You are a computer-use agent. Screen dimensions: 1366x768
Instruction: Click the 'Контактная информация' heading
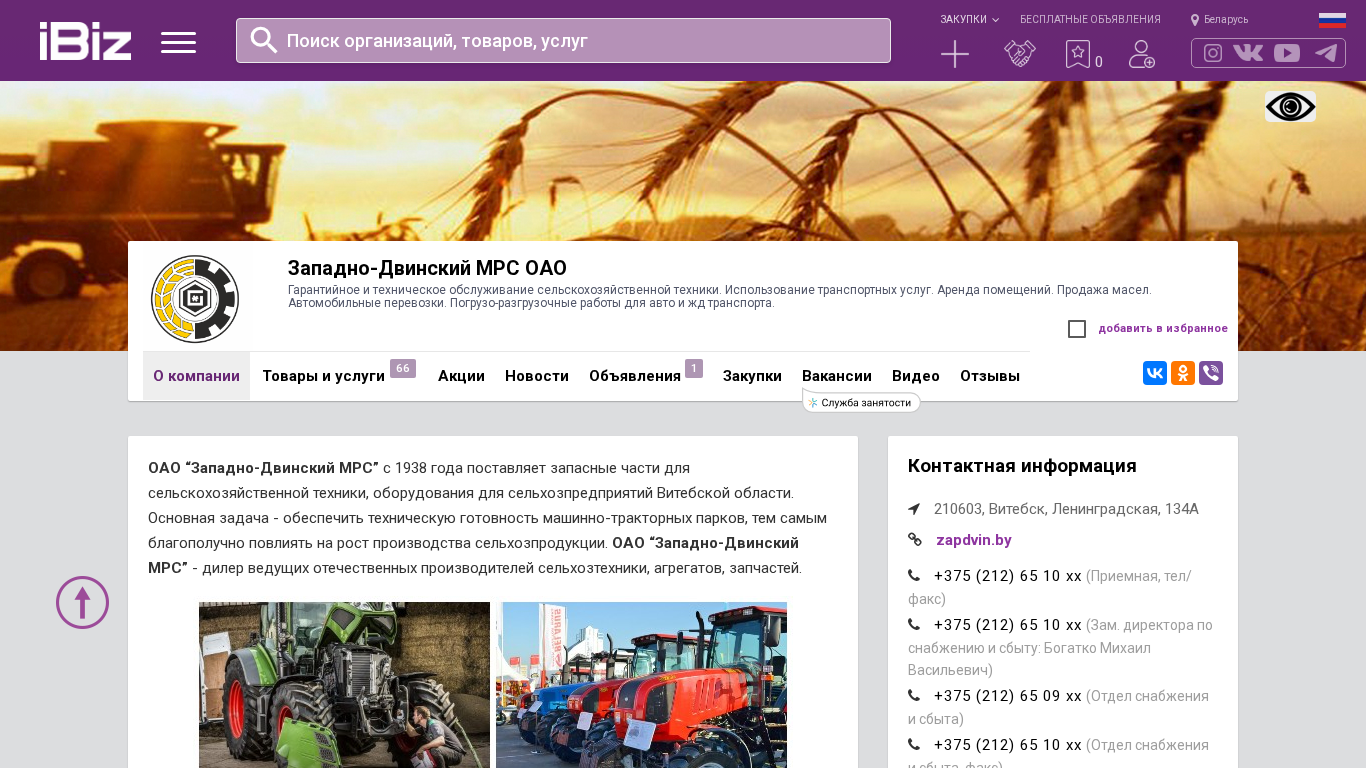coord(1022,466)
